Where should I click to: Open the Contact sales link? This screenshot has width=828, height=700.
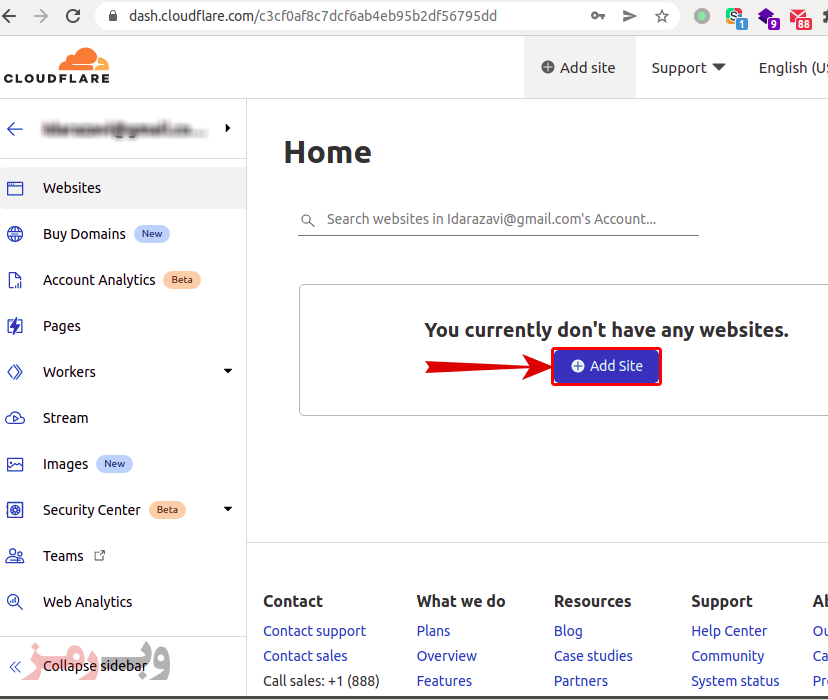(x=305, y=656)
